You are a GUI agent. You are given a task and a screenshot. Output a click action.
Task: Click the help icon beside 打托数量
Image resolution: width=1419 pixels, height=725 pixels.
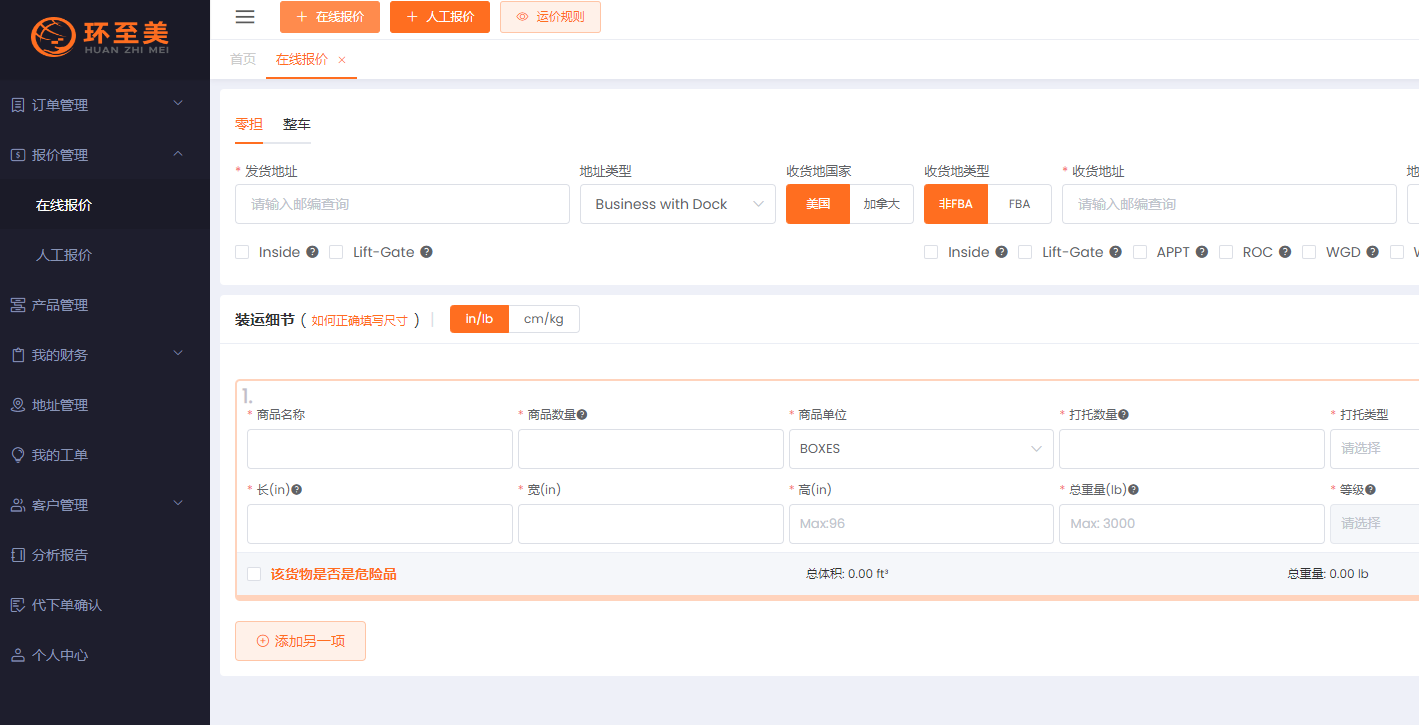[x=1124, y=415]
